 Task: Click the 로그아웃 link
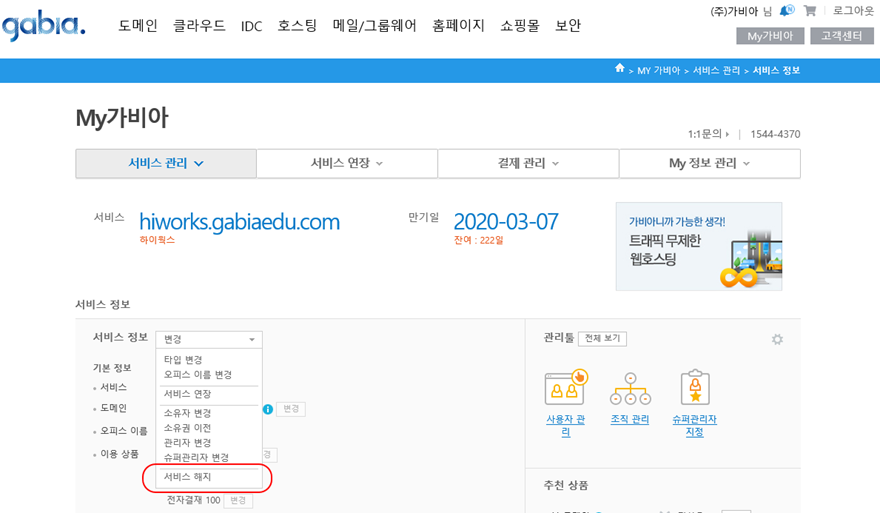click(853, 10)
